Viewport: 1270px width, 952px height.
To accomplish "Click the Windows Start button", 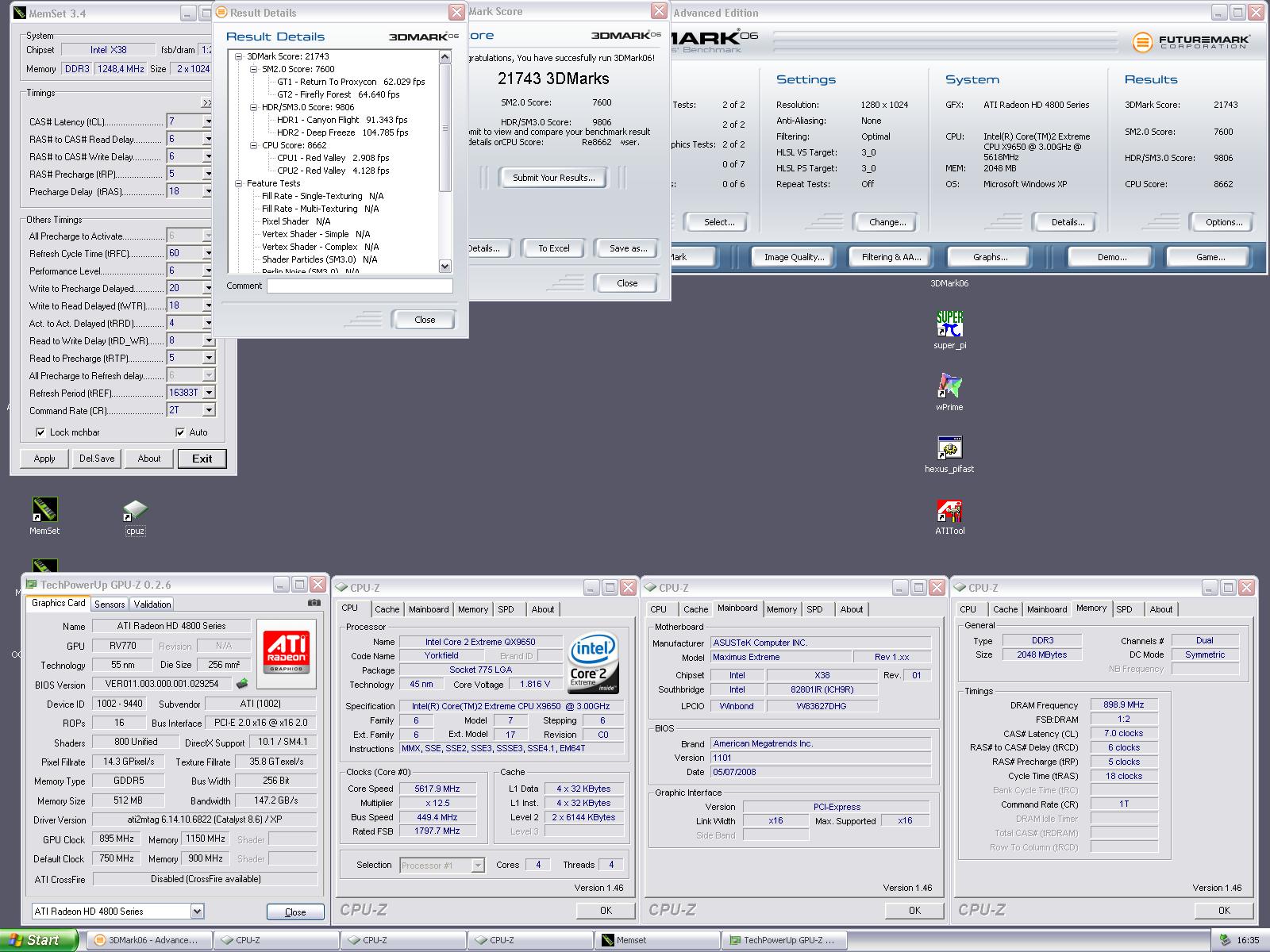I will [x=39, y=940].
